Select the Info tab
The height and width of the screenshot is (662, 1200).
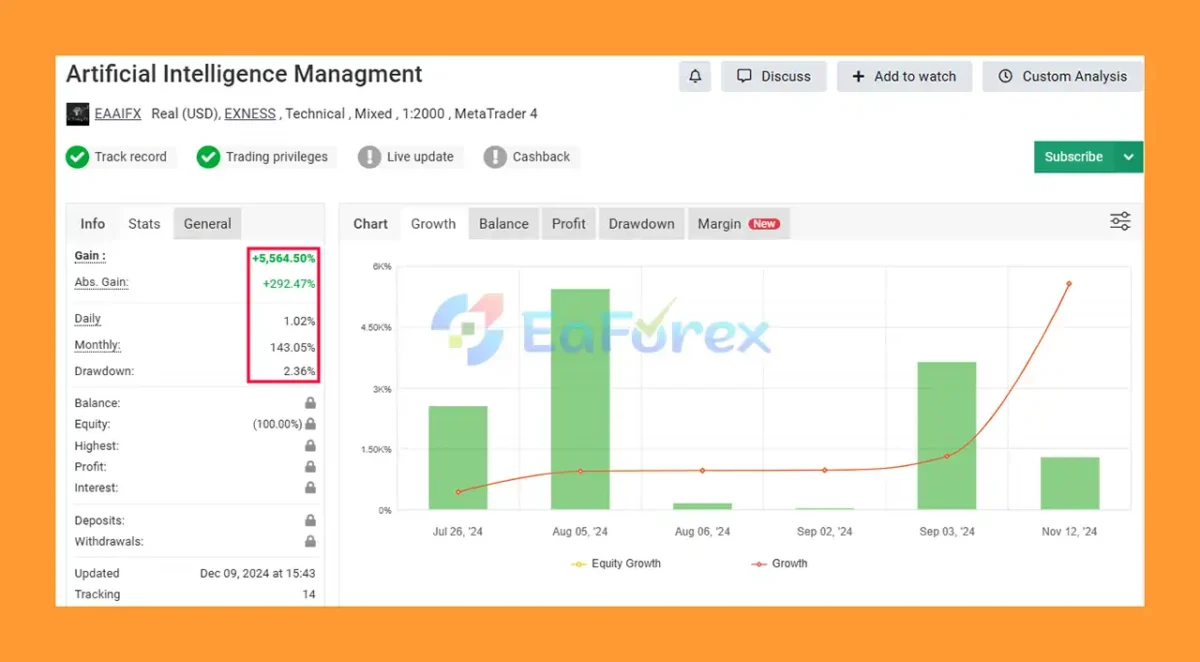[93, 224]
